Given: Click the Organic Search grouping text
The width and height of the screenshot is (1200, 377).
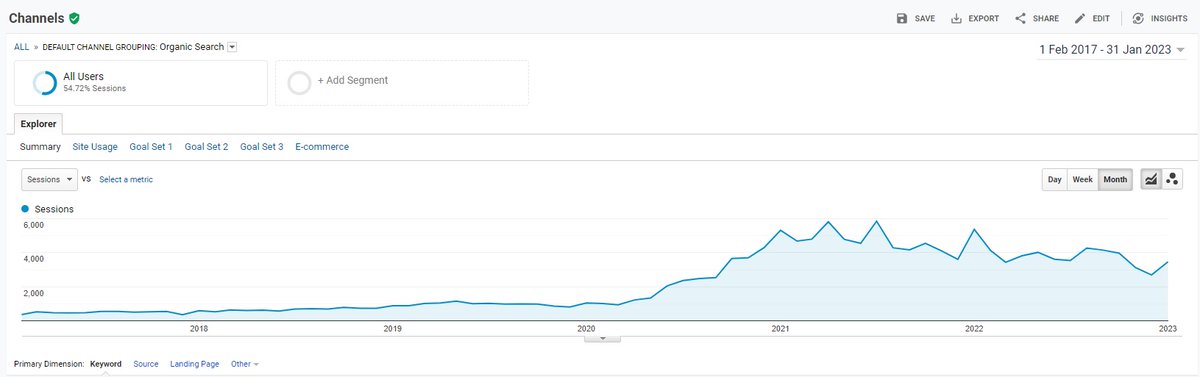Looking at the screenshot, I should coord(192,46).
